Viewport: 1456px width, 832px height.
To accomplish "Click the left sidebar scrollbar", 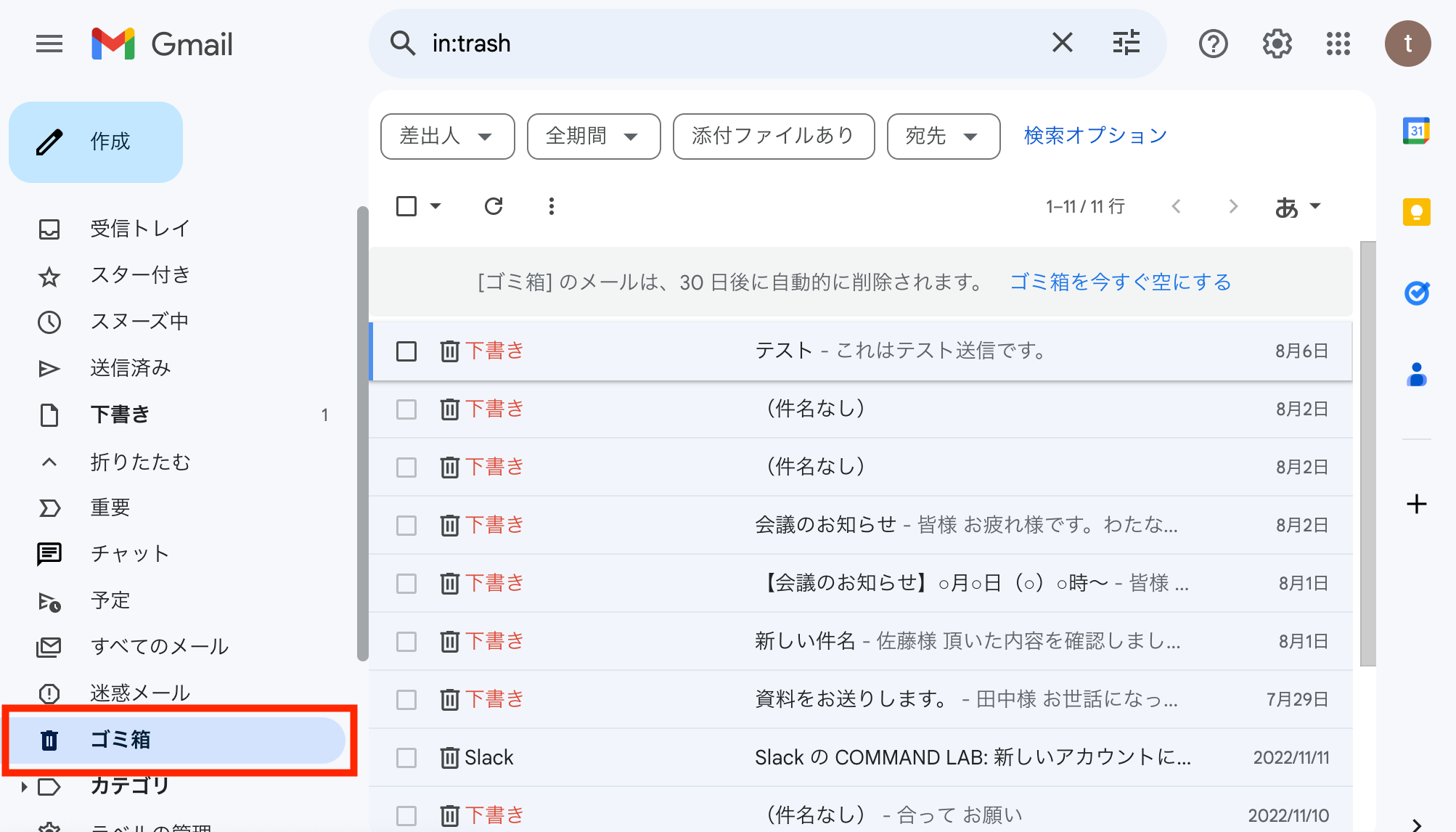I will pos(362,434).
